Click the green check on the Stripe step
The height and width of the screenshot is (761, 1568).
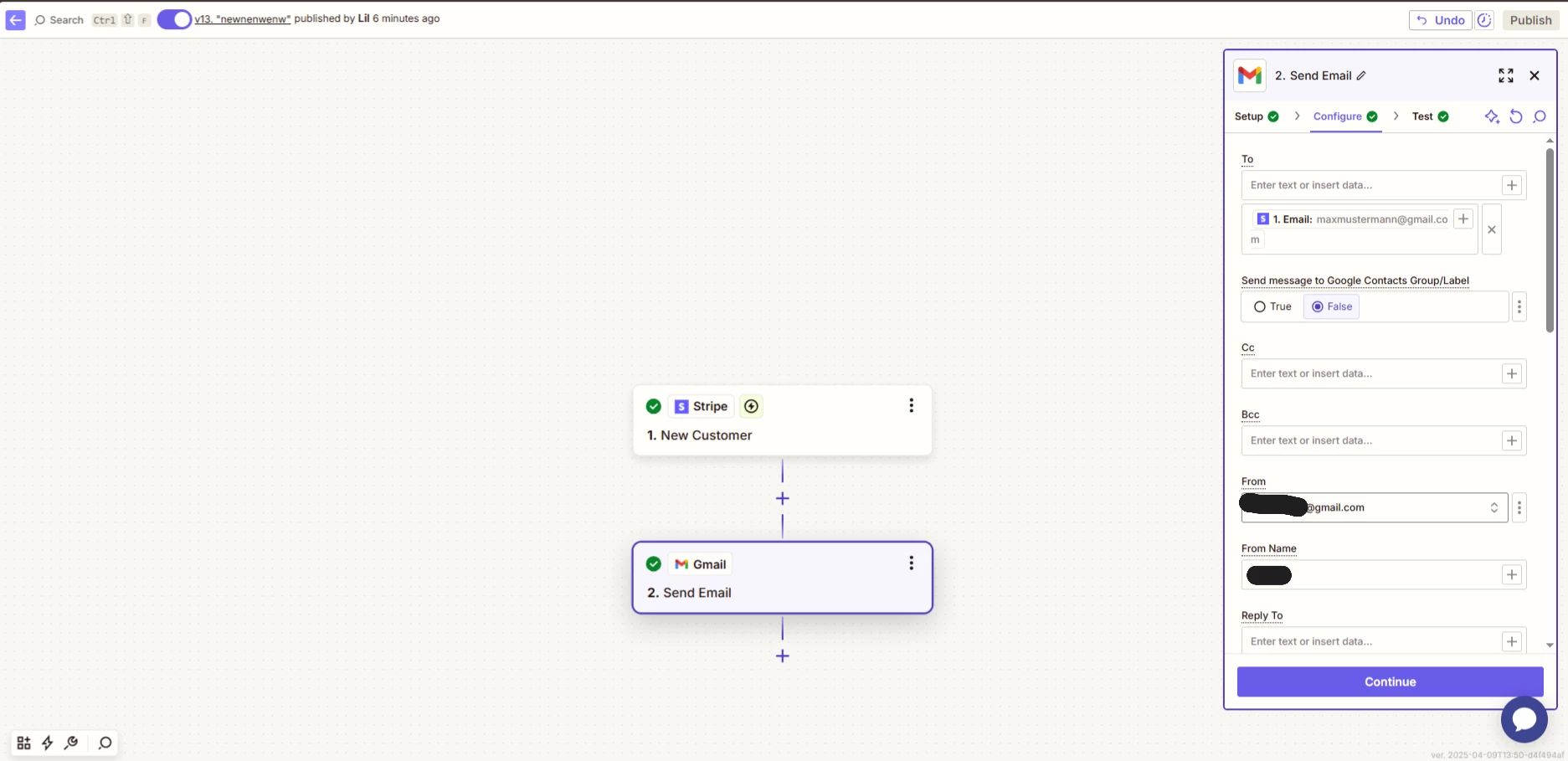654,406
